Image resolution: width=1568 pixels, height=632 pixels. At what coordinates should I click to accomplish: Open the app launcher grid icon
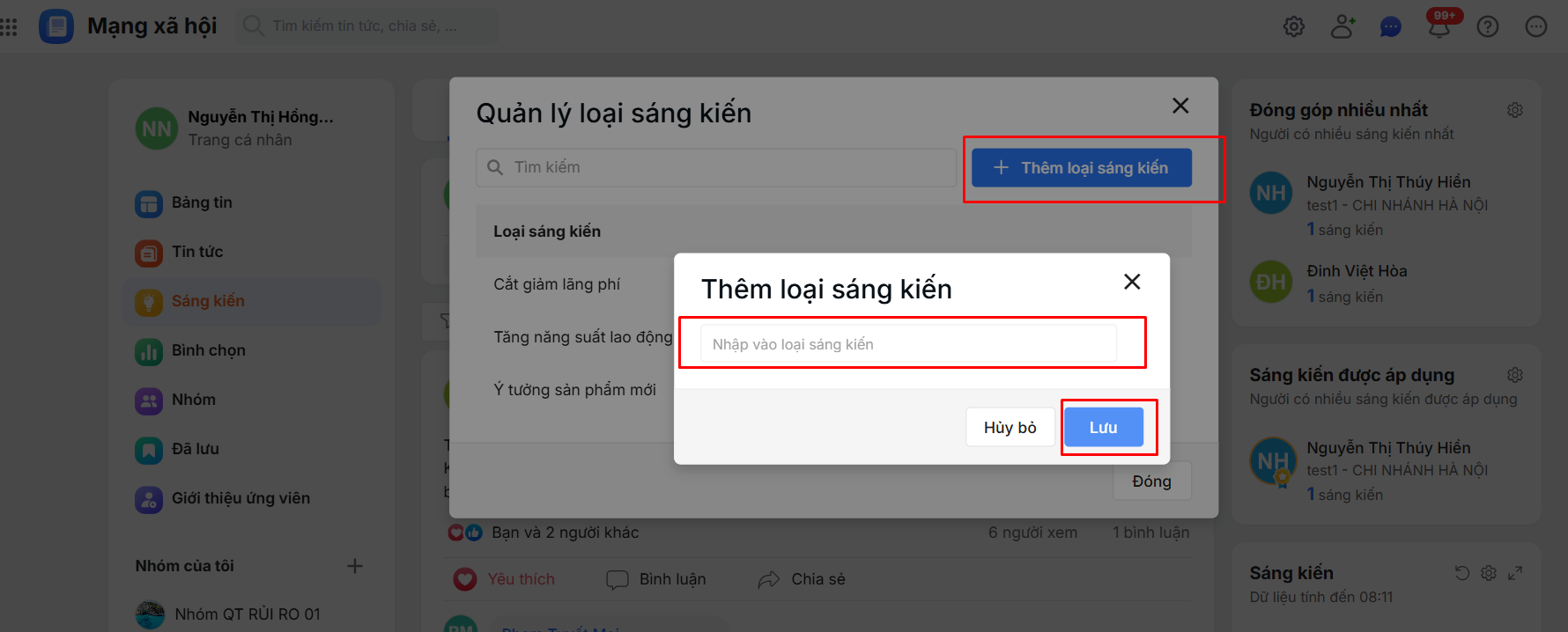(9, 26)
